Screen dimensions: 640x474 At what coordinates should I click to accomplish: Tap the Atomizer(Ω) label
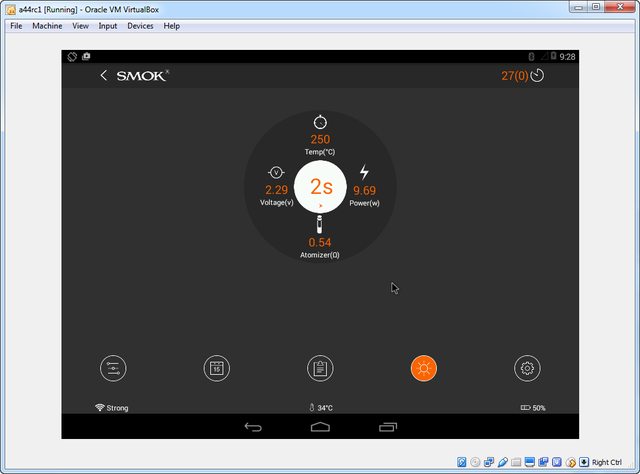click(320, 255)
